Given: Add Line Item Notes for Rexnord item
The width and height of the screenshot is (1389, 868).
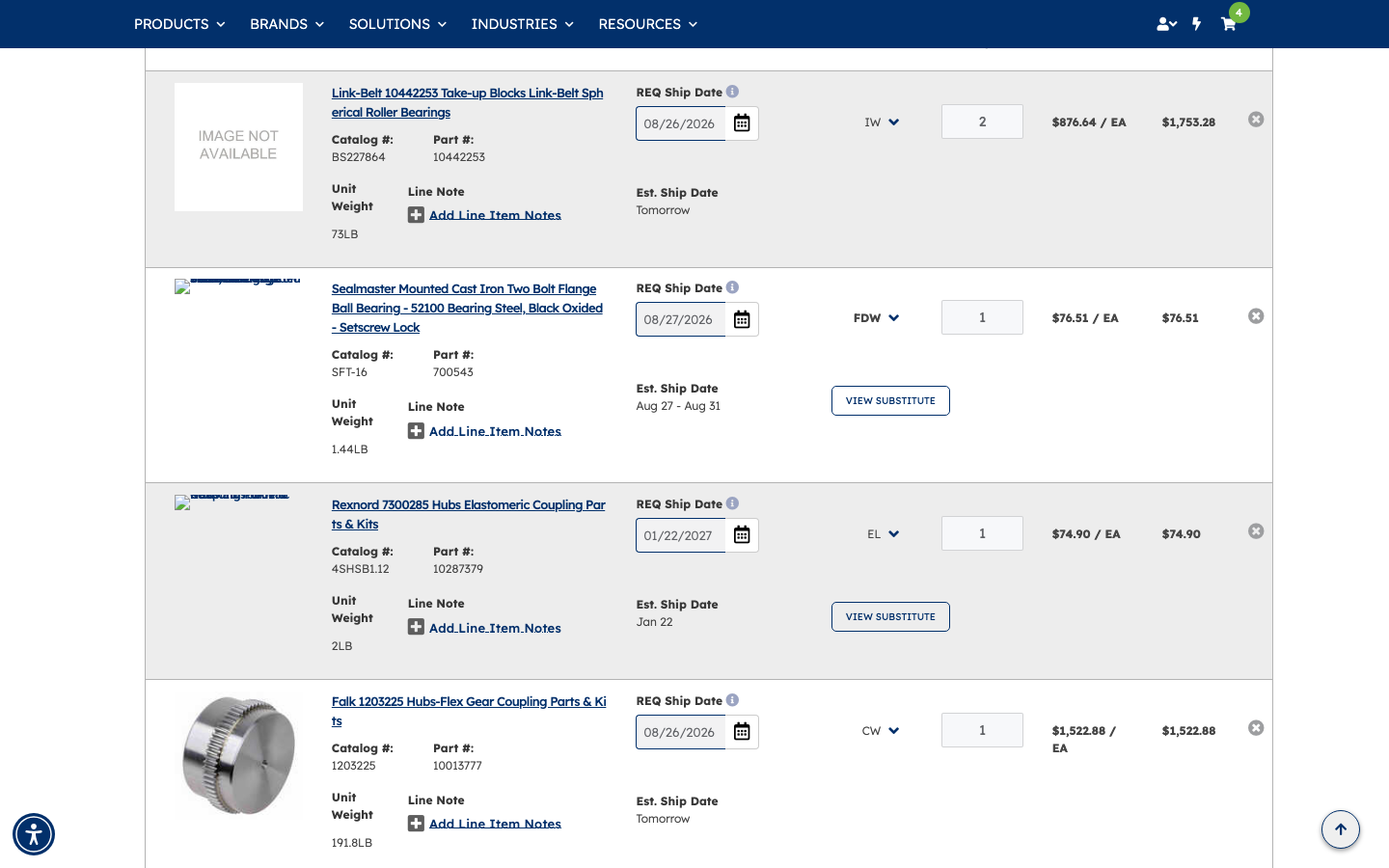Looking at the screenshot, I should tap(495, 628).
